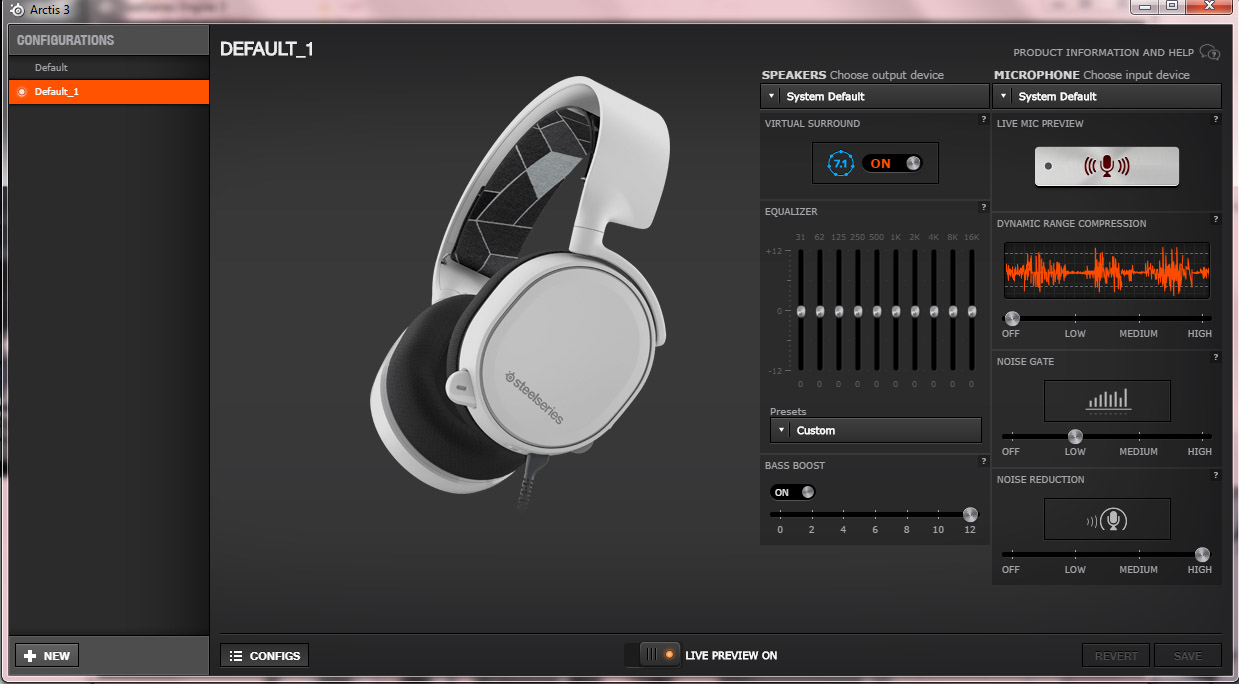Select the Default_1 configuration

tap(57, 92)
